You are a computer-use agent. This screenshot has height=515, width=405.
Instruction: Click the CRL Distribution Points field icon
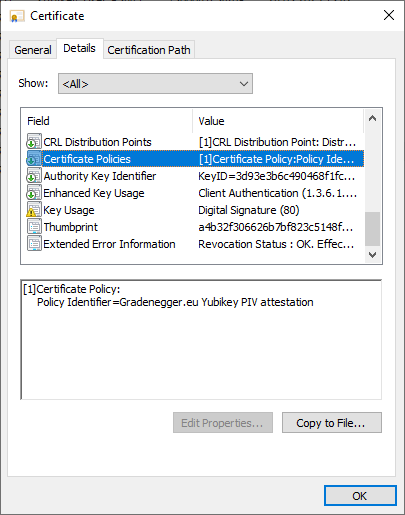pos(34,142)
